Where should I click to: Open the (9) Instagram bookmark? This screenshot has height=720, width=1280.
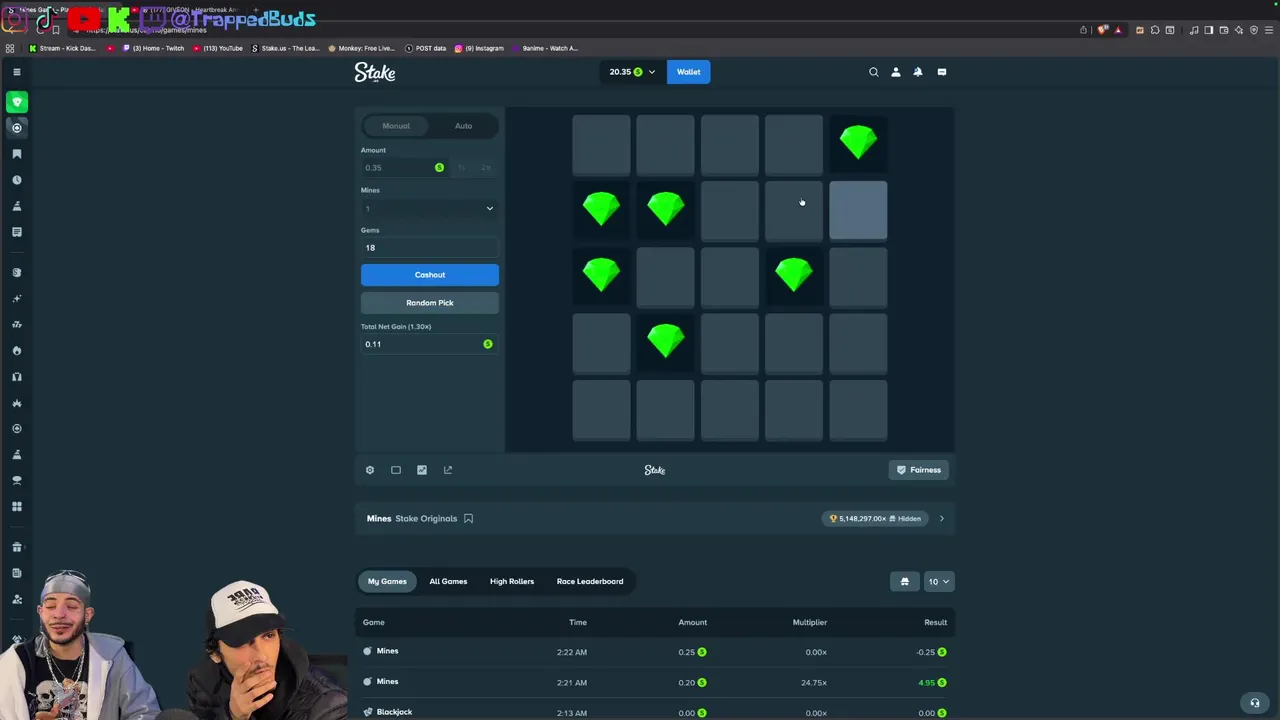[479, 48]
